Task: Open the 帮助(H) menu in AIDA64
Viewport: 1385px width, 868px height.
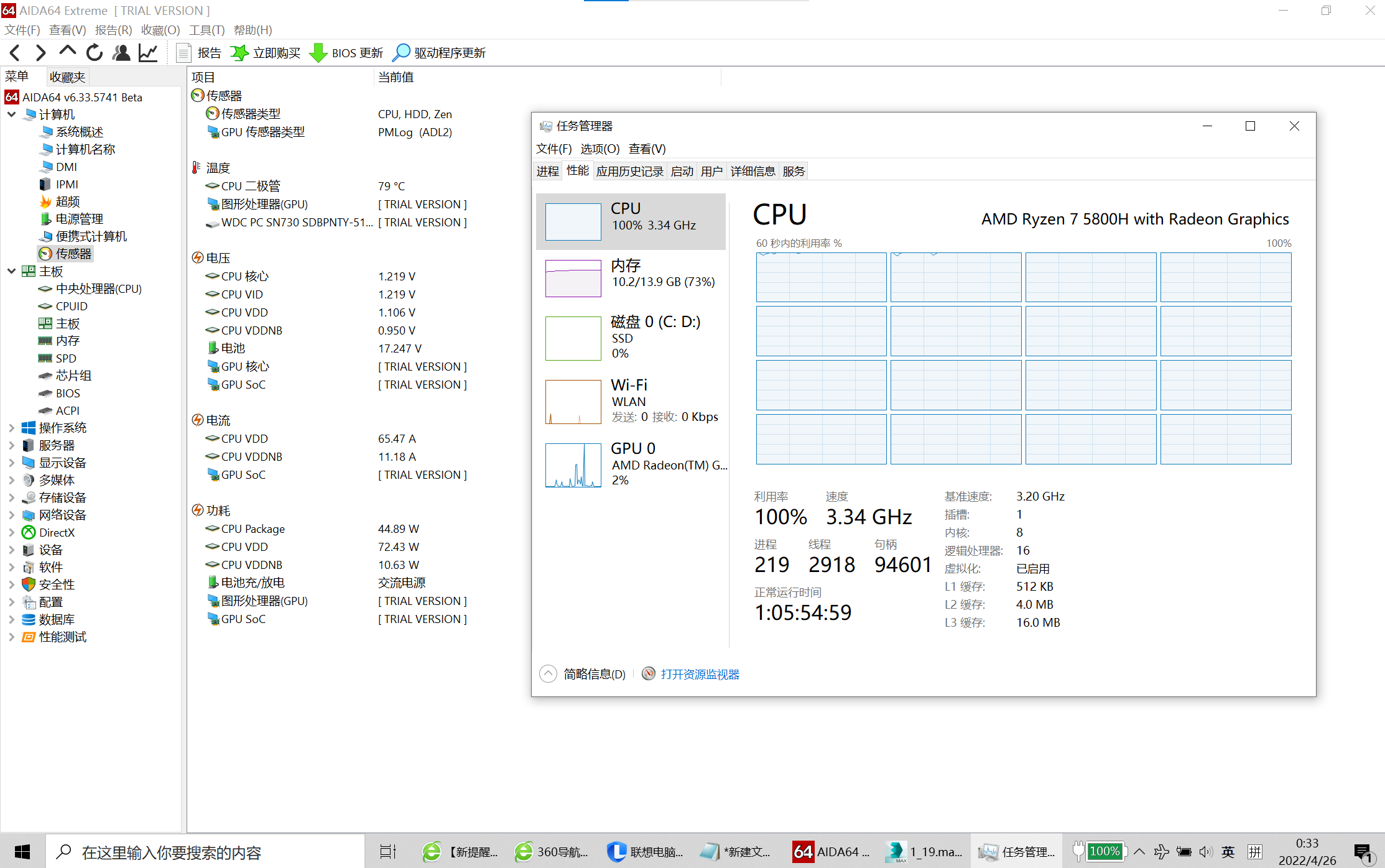Action: tap(252, 30)
